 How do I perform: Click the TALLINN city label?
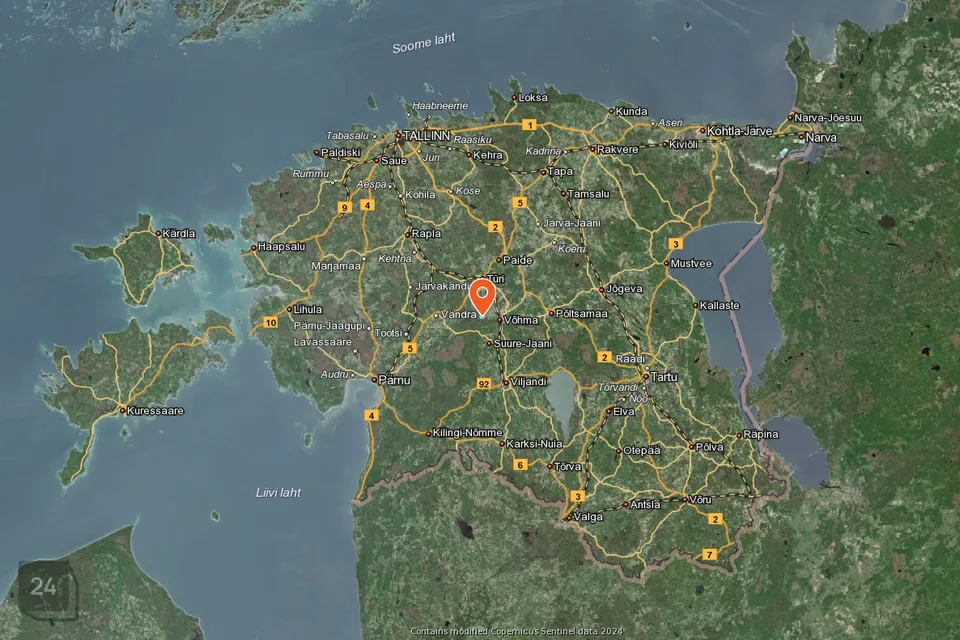426,135
